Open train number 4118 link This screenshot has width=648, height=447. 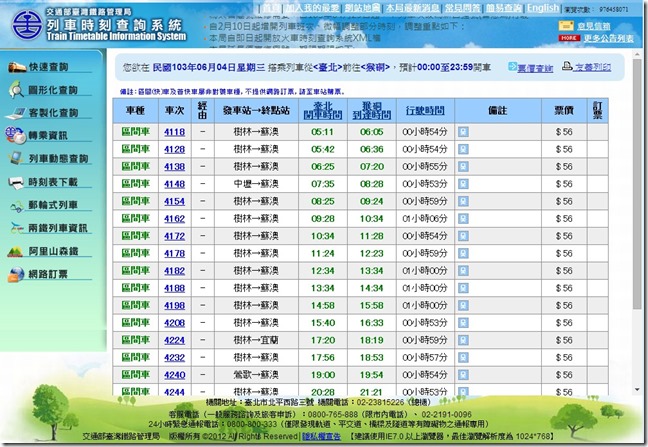click(x=174, y=132)
